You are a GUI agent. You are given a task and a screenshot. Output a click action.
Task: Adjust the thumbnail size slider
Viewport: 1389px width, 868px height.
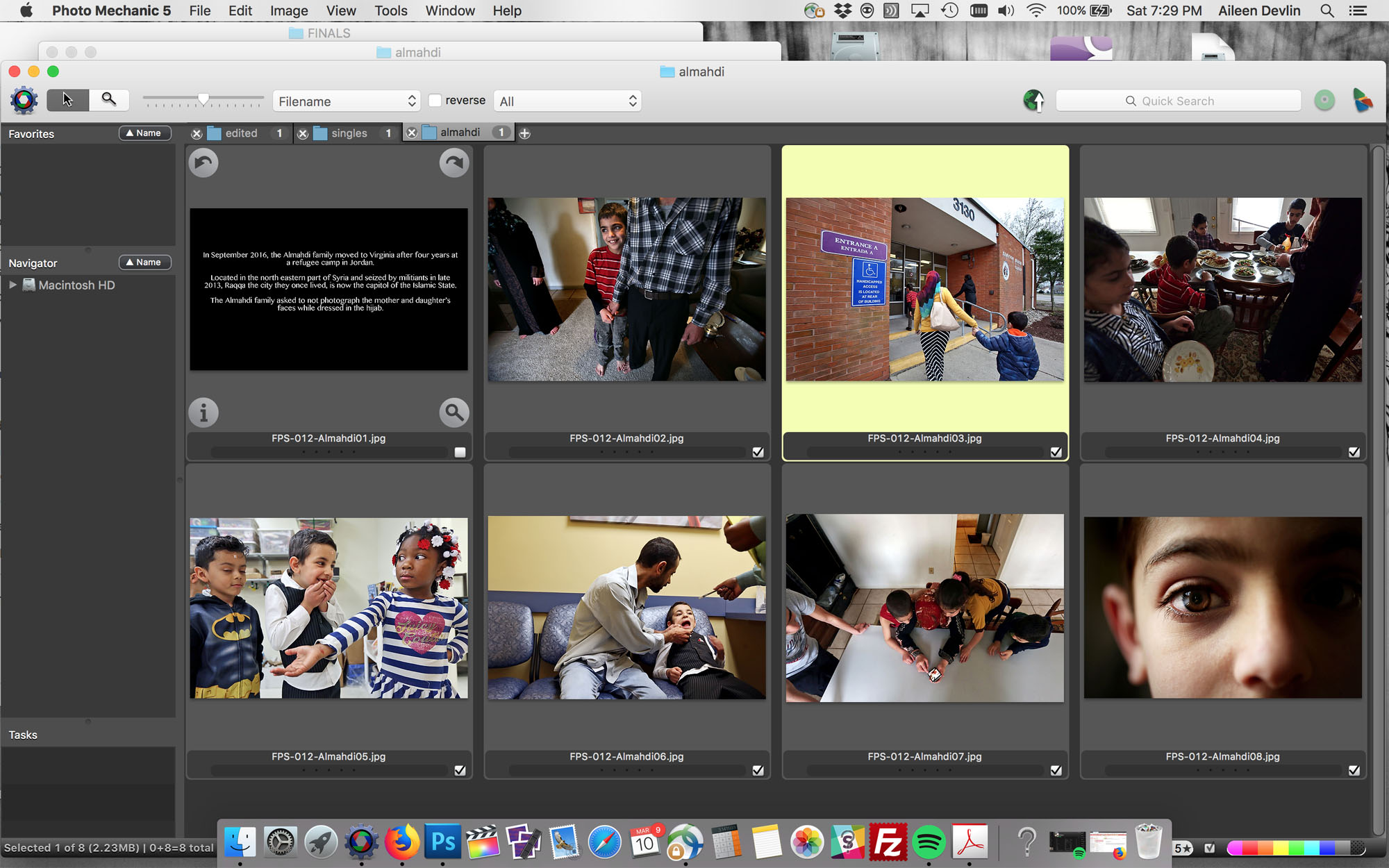tap(203, 100)
